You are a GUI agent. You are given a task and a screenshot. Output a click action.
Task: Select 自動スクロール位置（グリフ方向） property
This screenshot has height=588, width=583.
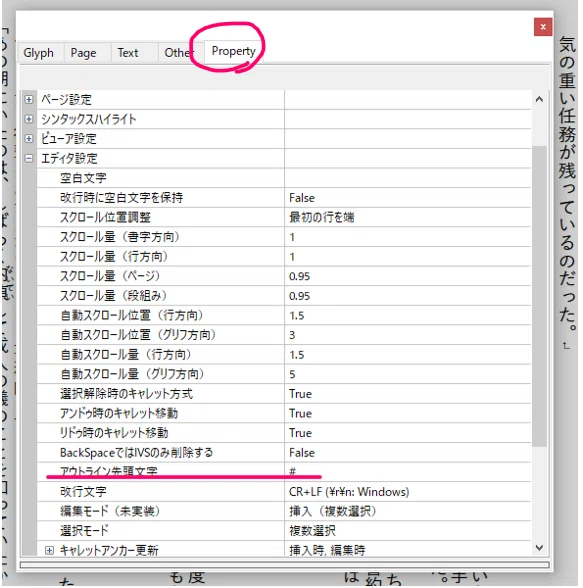(x=138, y=334)
